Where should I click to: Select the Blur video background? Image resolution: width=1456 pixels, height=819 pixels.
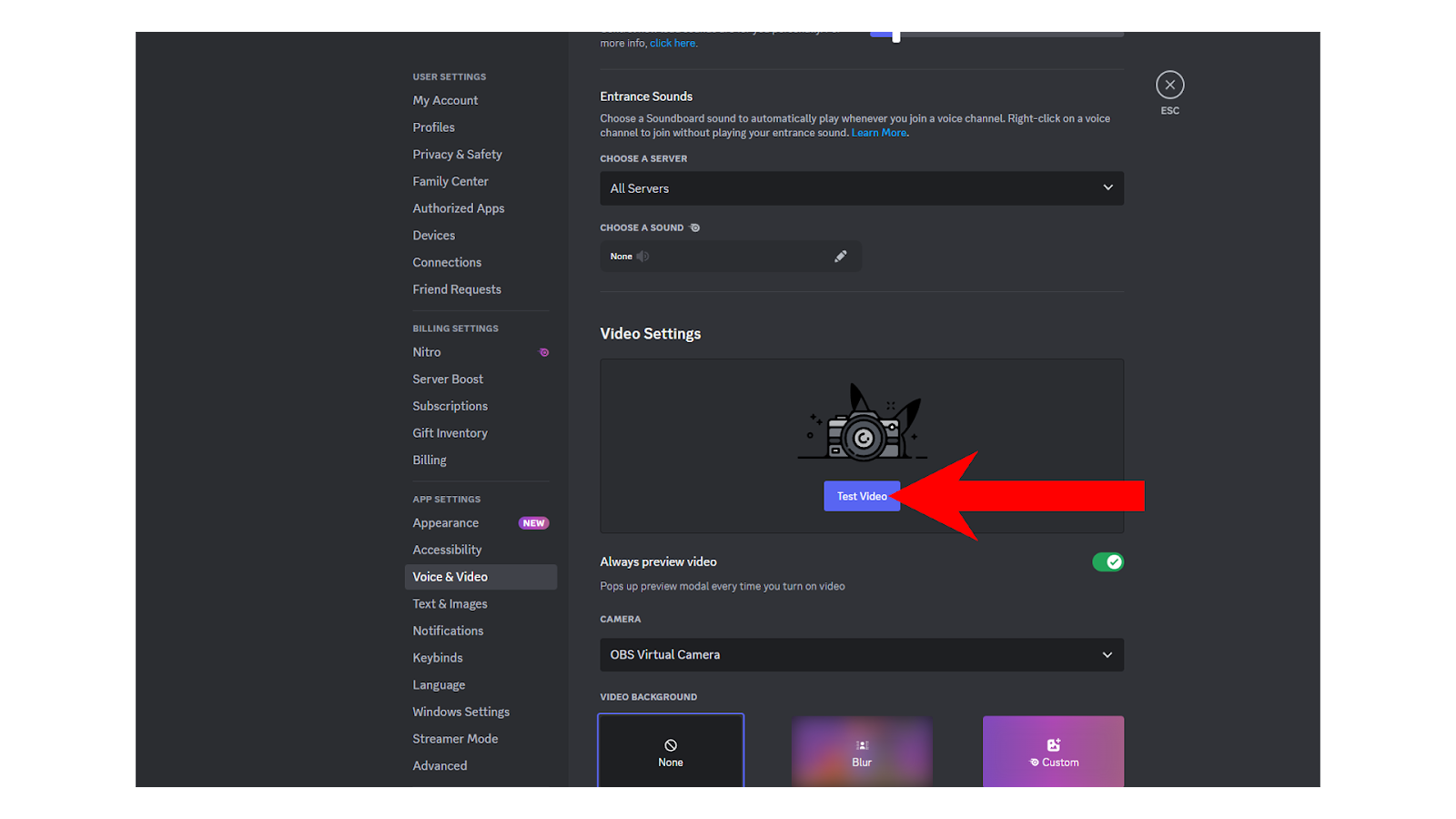862,751
